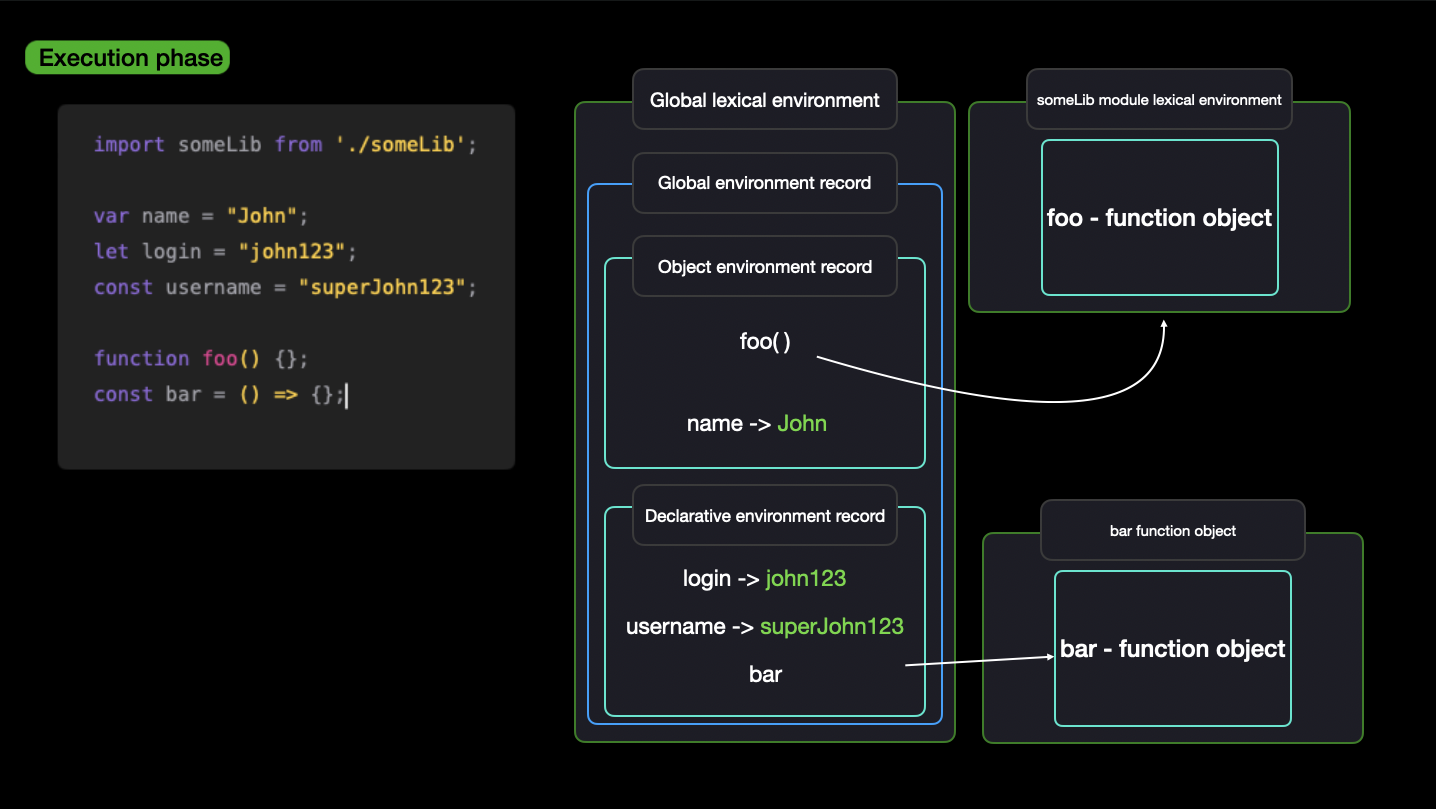The image size is (1436, 809).
Task: Click the let login = "john123" code line
Action: pyautogui.click(x=225, y=251)
